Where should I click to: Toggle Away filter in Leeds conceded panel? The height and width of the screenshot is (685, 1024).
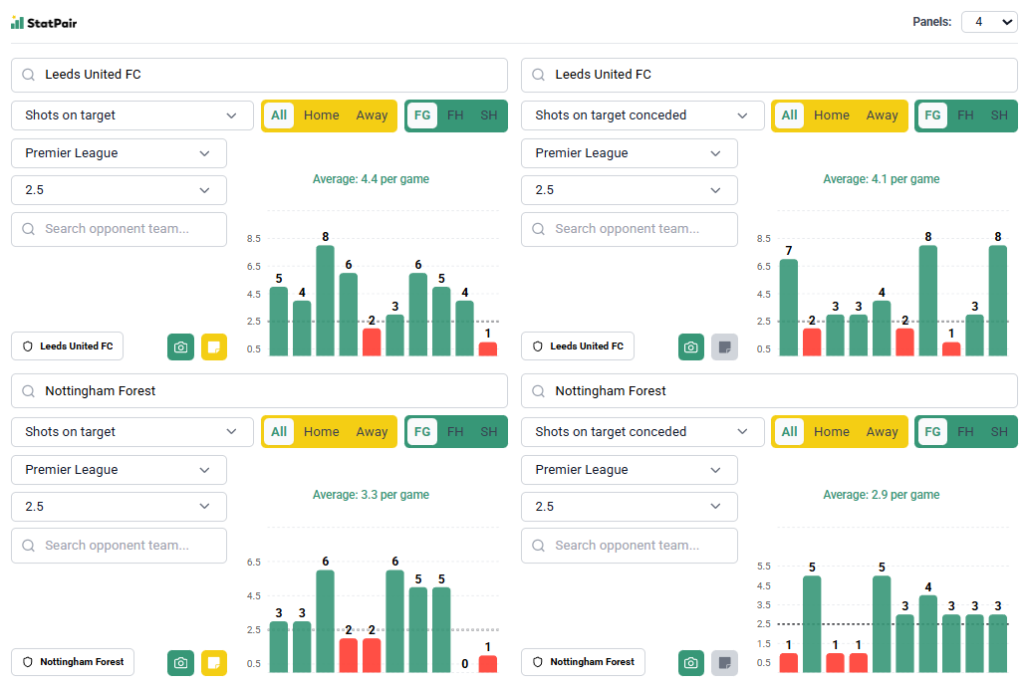[x=881, y=115]
